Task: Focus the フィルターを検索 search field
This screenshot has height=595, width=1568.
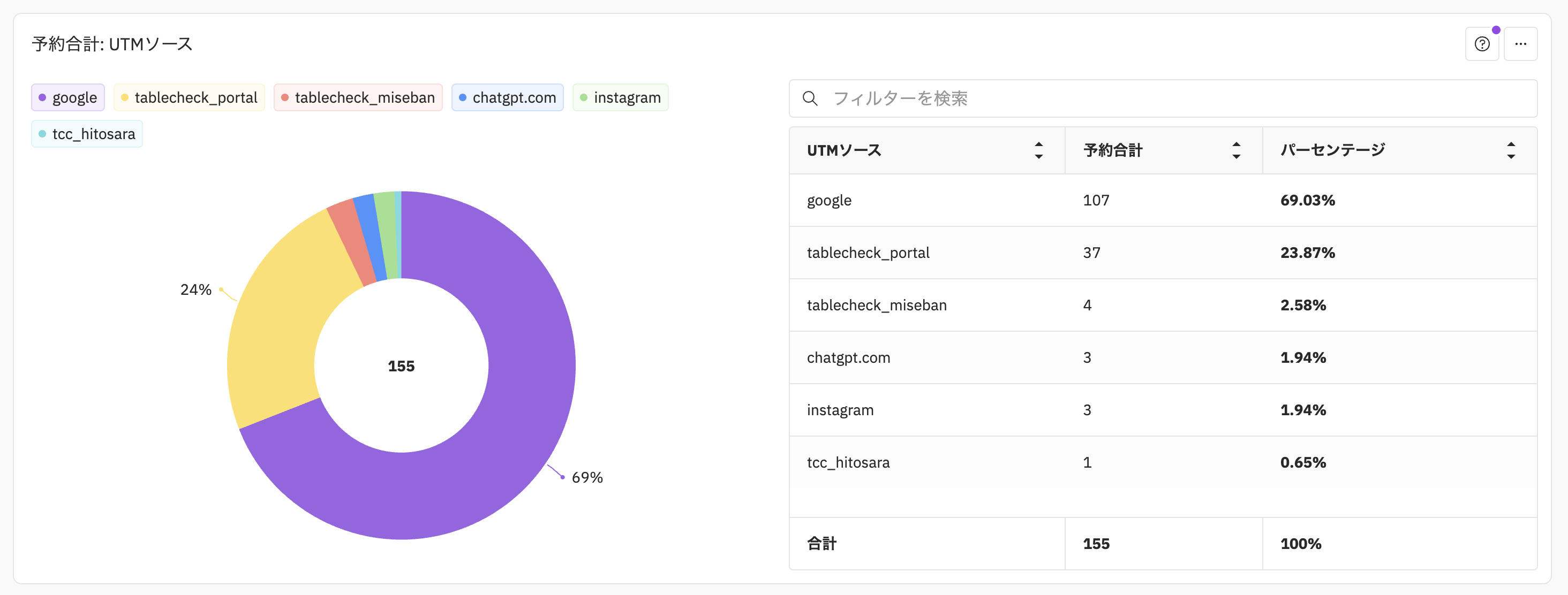Action: [x=1163, y=98]
